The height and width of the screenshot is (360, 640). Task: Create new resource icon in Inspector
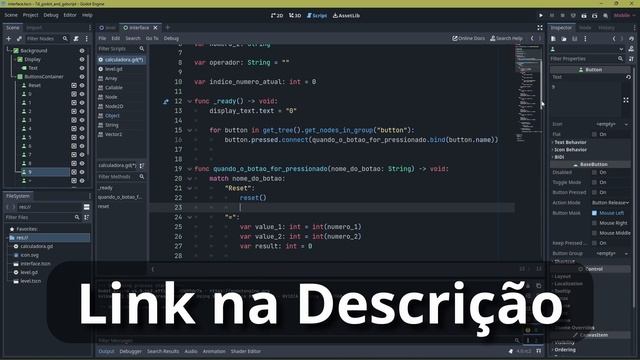tap(553, 39)
